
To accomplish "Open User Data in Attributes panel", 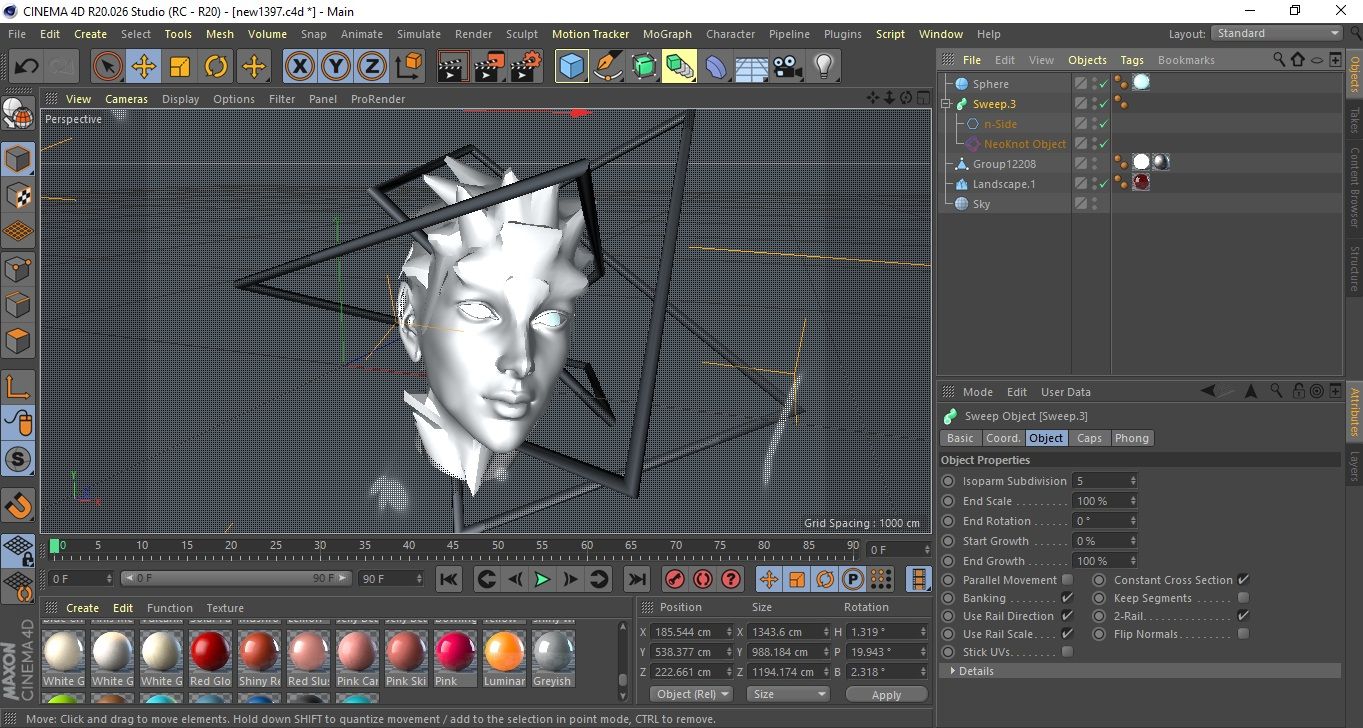I will [x=1066, y=392].
